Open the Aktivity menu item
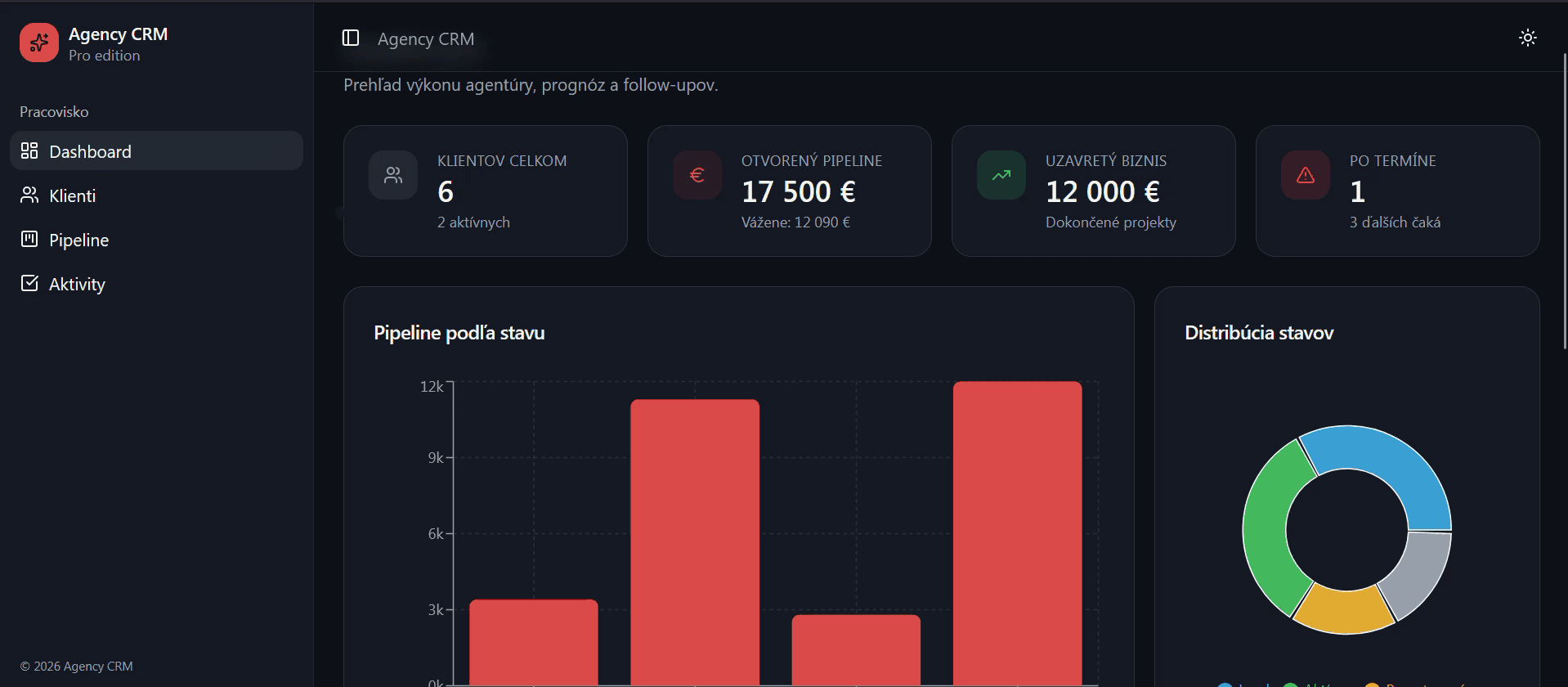Viewport: 1568px width, 687px height. (x=156, y=283)
